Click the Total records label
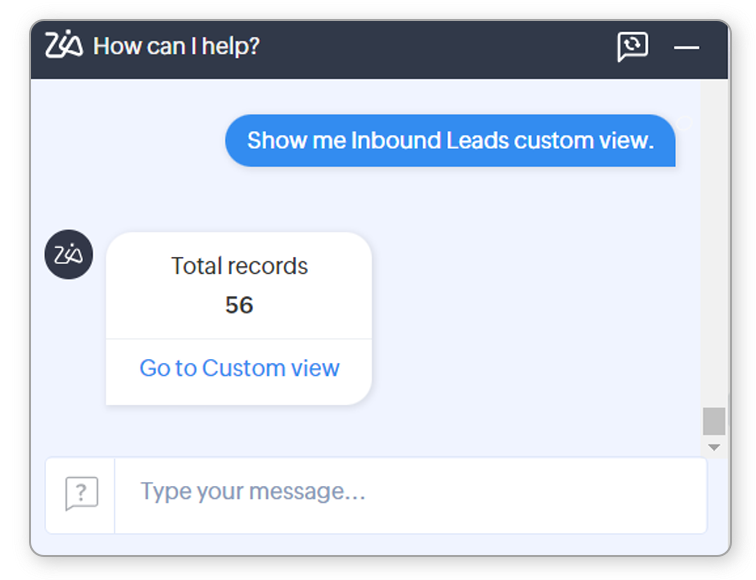Viewport: 756px width, 580px height. (x=239, y=266)
